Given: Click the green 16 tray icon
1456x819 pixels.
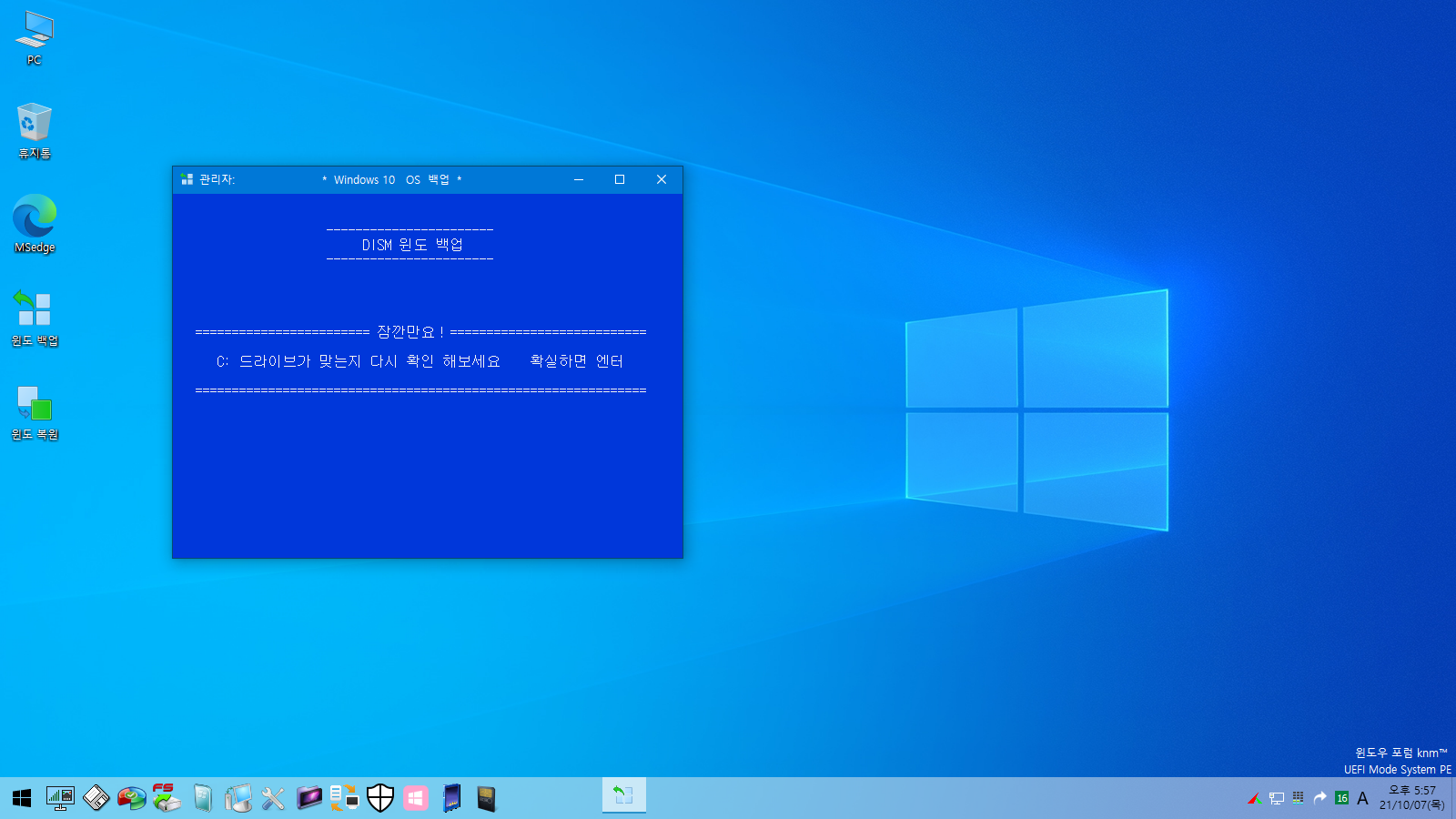Looking at the screenshot, I should tap(1341, 798).
